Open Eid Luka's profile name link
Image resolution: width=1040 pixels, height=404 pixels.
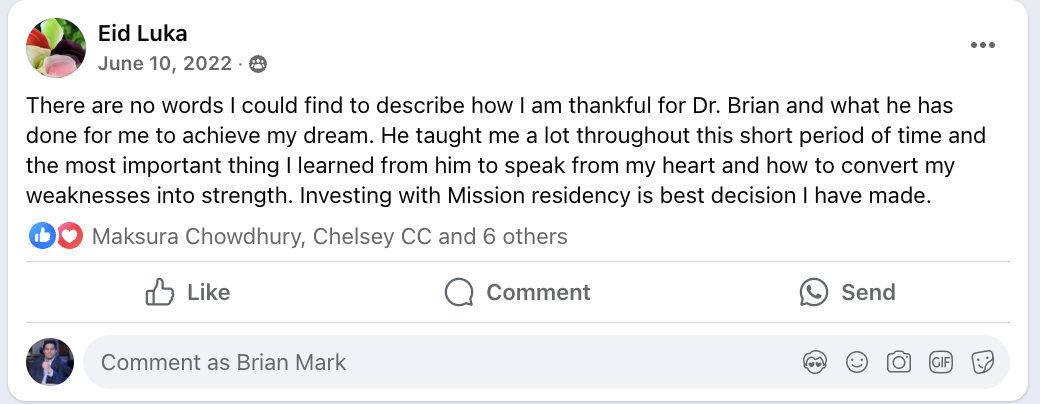coord(143,33)
